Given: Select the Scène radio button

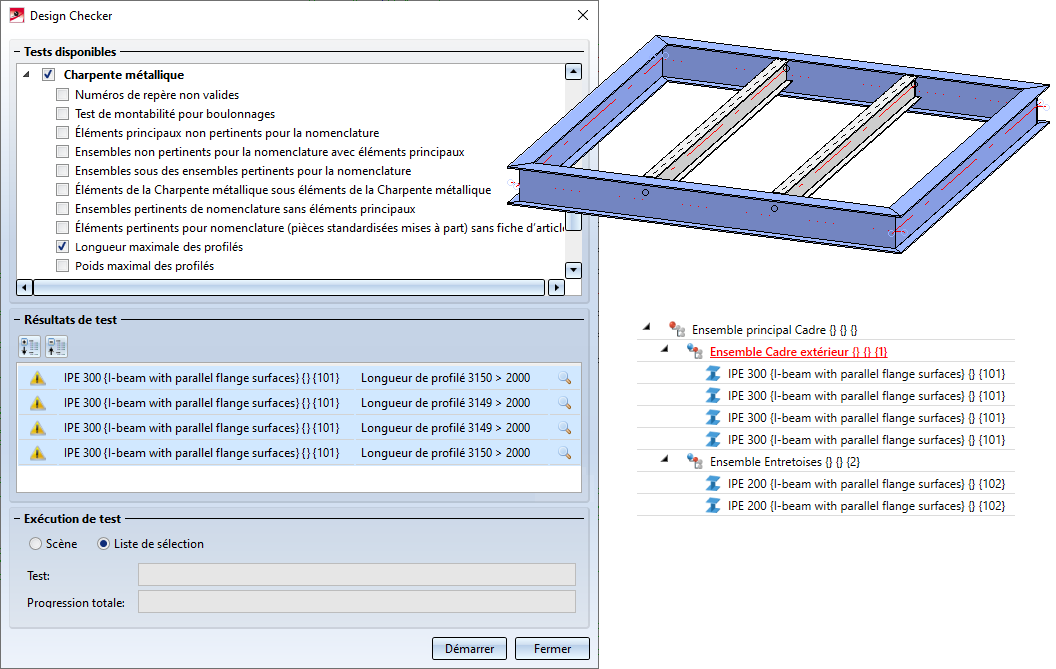Looking at the screenshot, I should click(36, 544).
